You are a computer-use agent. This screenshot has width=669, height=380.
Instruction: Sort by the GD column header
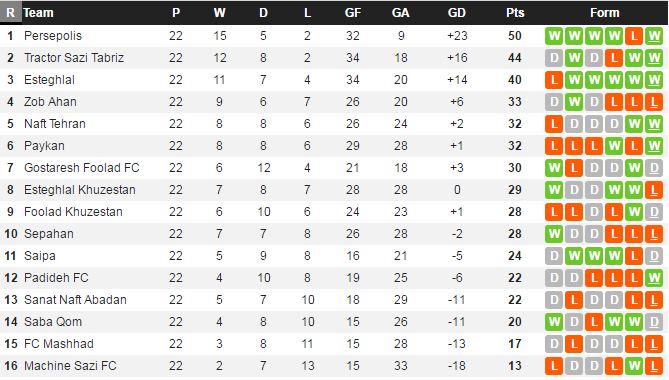pyautogui.click(x=457, y=13)
